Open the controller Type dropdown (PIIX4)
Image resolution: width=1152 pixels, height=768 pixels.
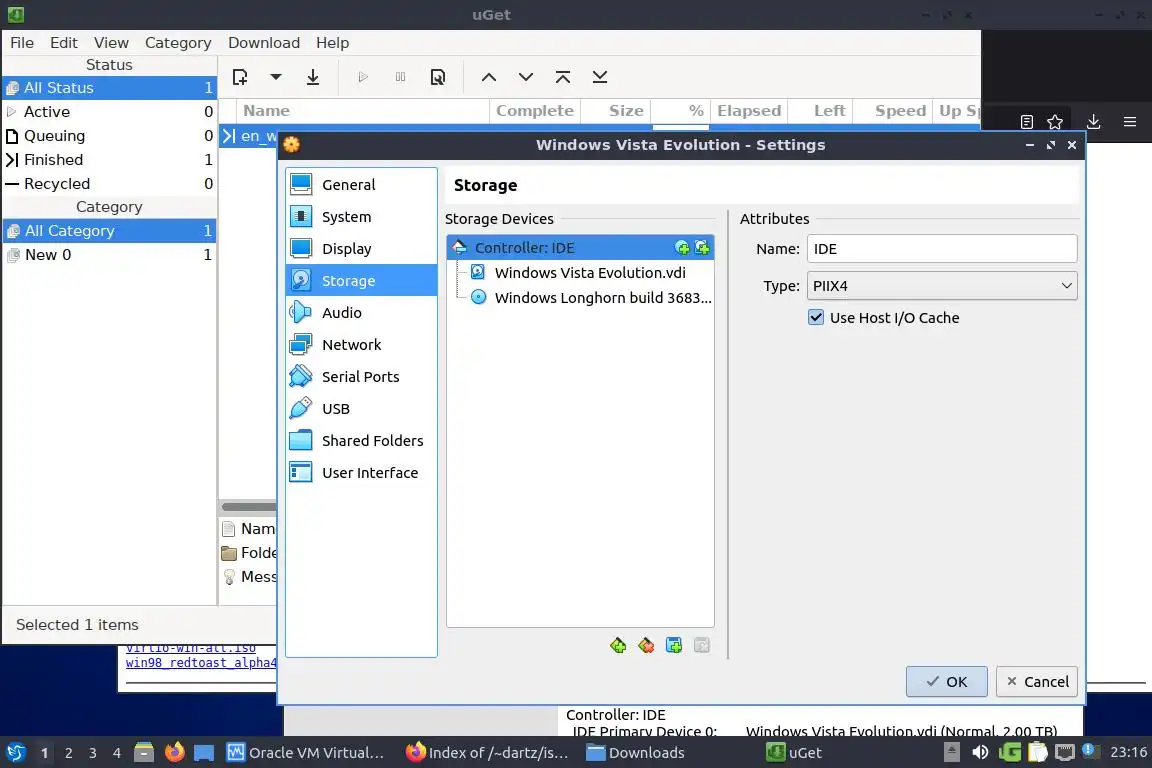[942, 286]
